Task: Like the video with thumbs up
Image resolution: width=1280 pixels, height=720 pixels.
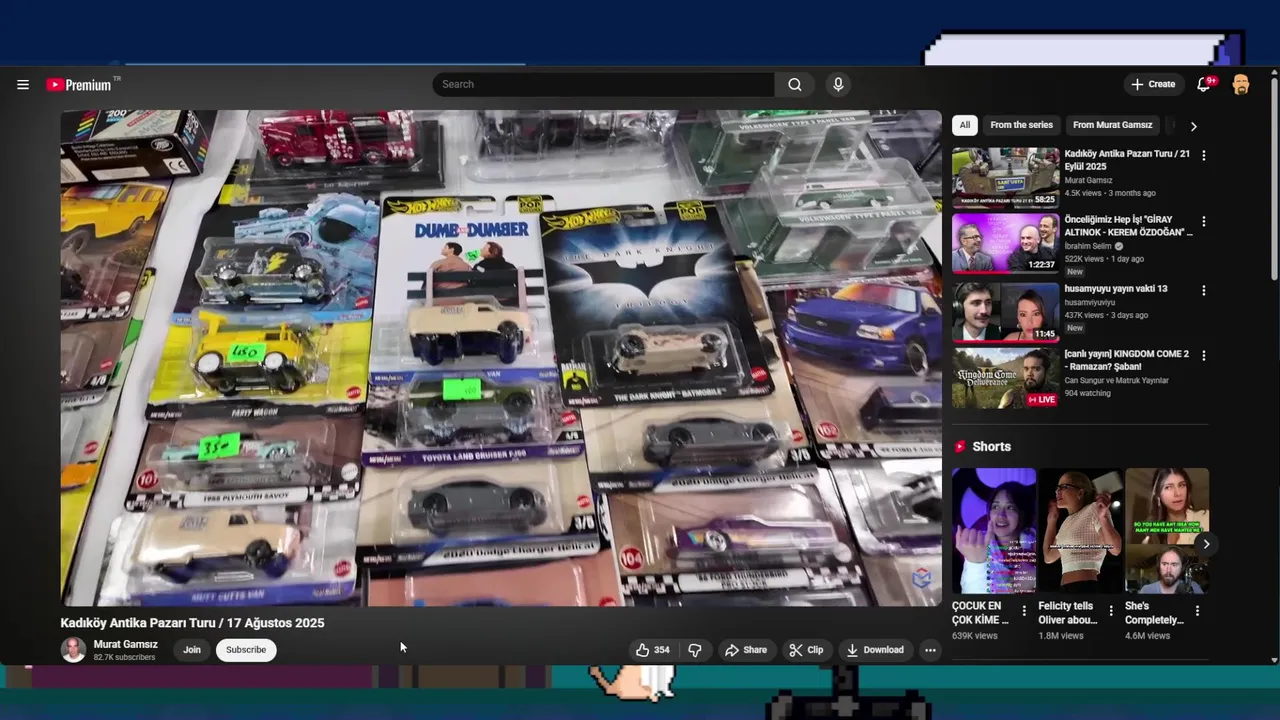Action: click(652, 650)
